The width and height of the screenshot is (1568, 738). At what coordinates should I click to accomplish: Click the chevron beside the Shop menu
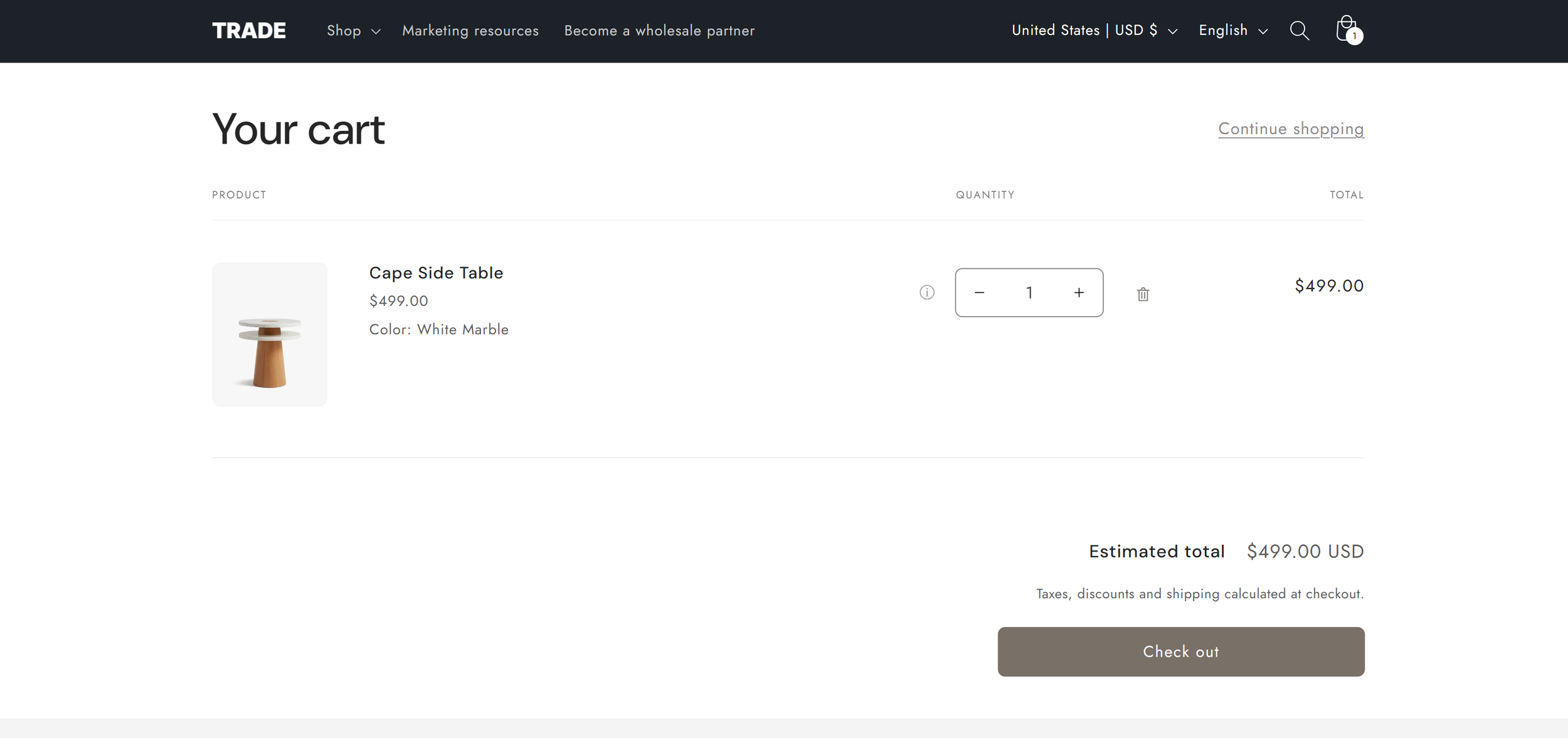376,31
